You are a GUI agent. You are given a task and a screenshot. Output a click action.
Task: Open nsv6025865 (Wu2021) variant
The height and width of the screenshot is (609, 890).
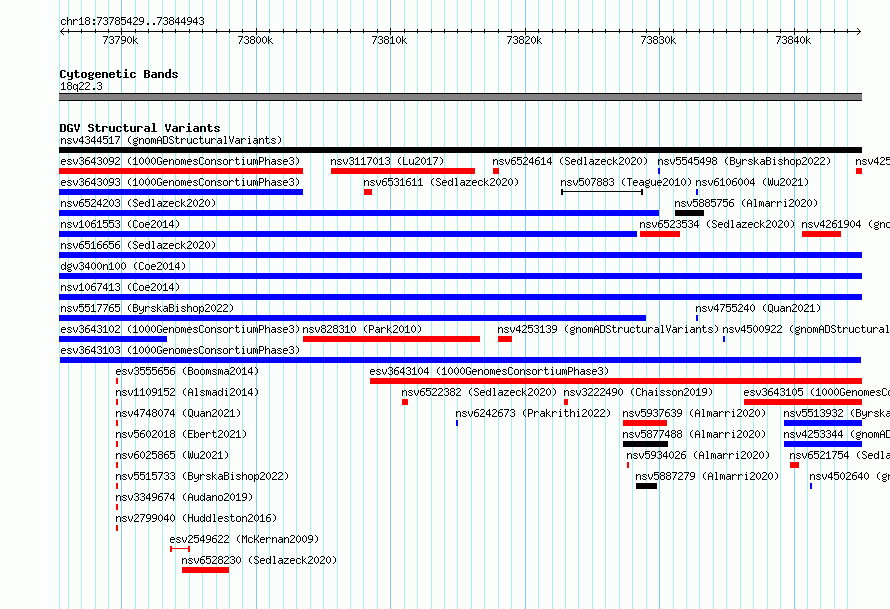[x=172, y=455]
